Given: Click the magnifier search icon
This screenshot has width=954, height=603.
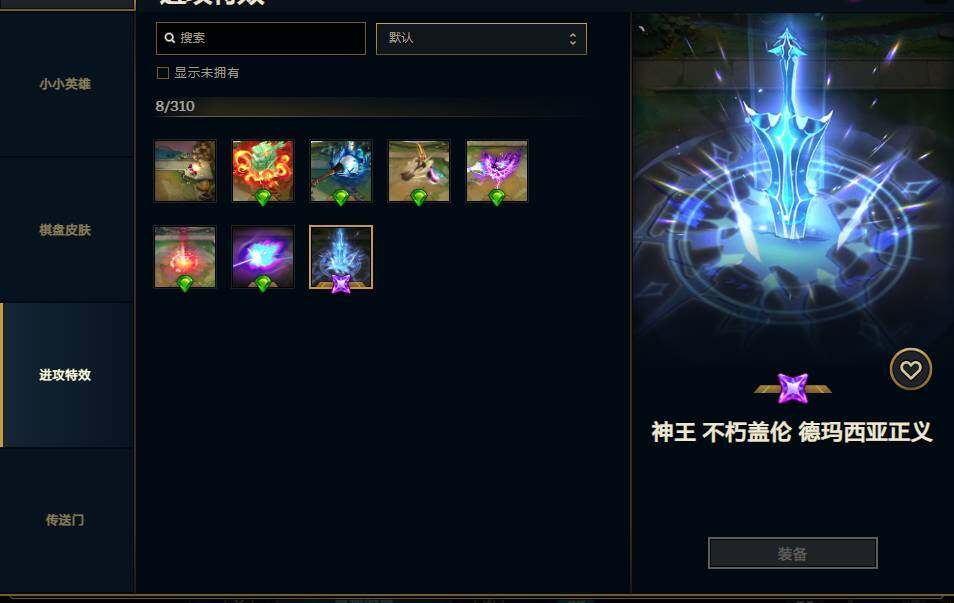Looking at the screenshot, I should coord(170,38).
